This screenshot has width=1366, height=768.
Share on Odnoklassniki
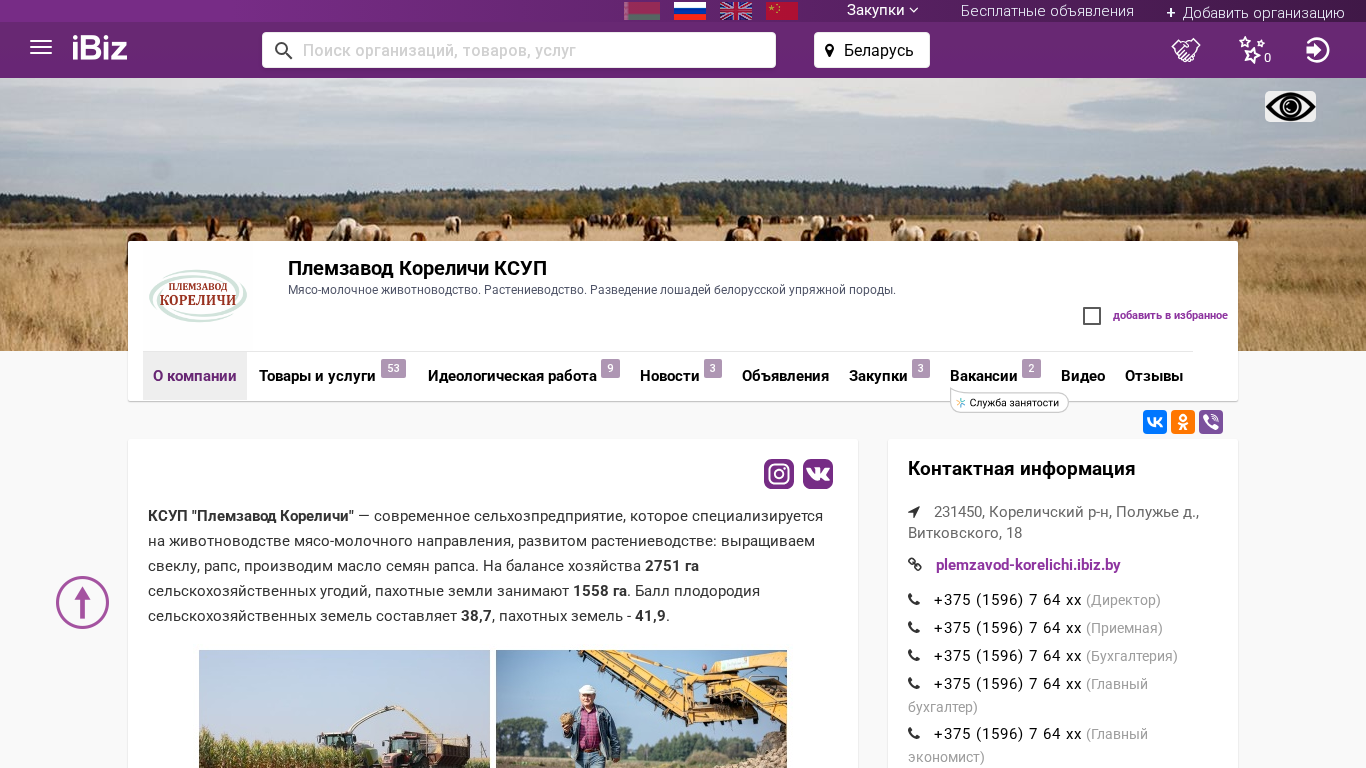(1183, 422)
